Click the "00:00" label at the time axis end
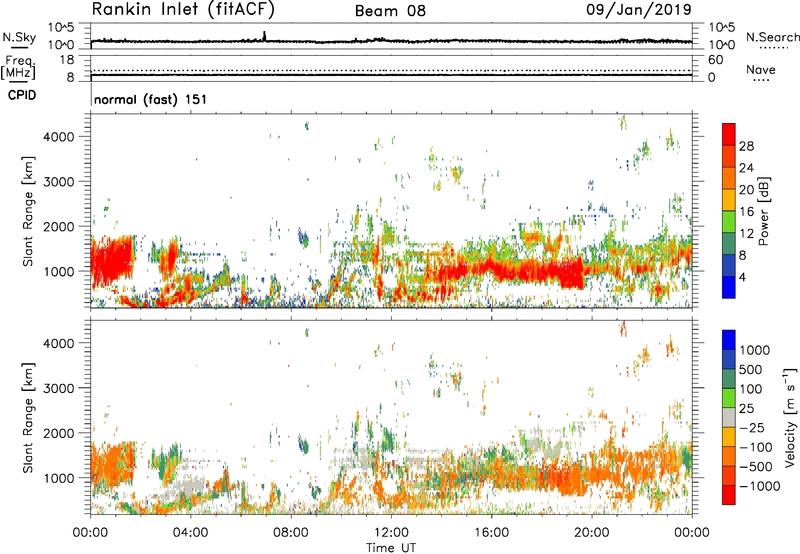800x554 pixels. point(692,533)
